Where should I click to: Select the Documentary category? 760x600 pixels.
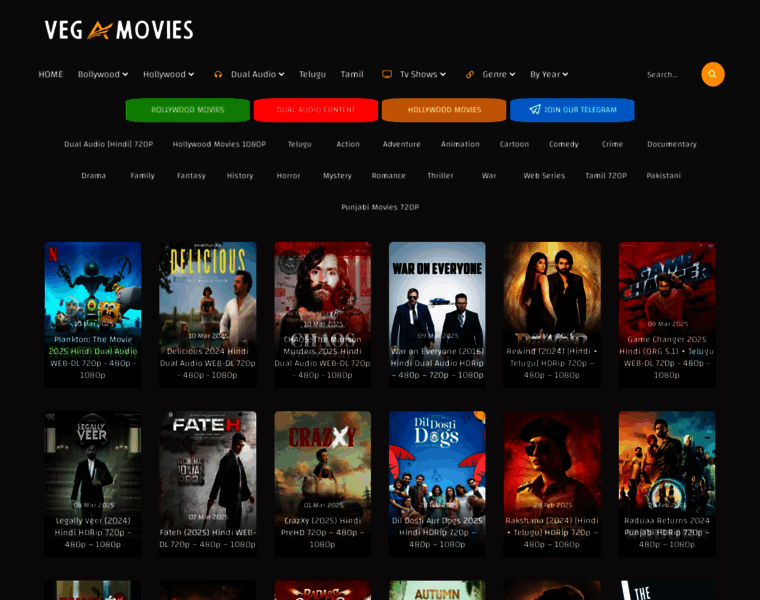tap(671, 144)
